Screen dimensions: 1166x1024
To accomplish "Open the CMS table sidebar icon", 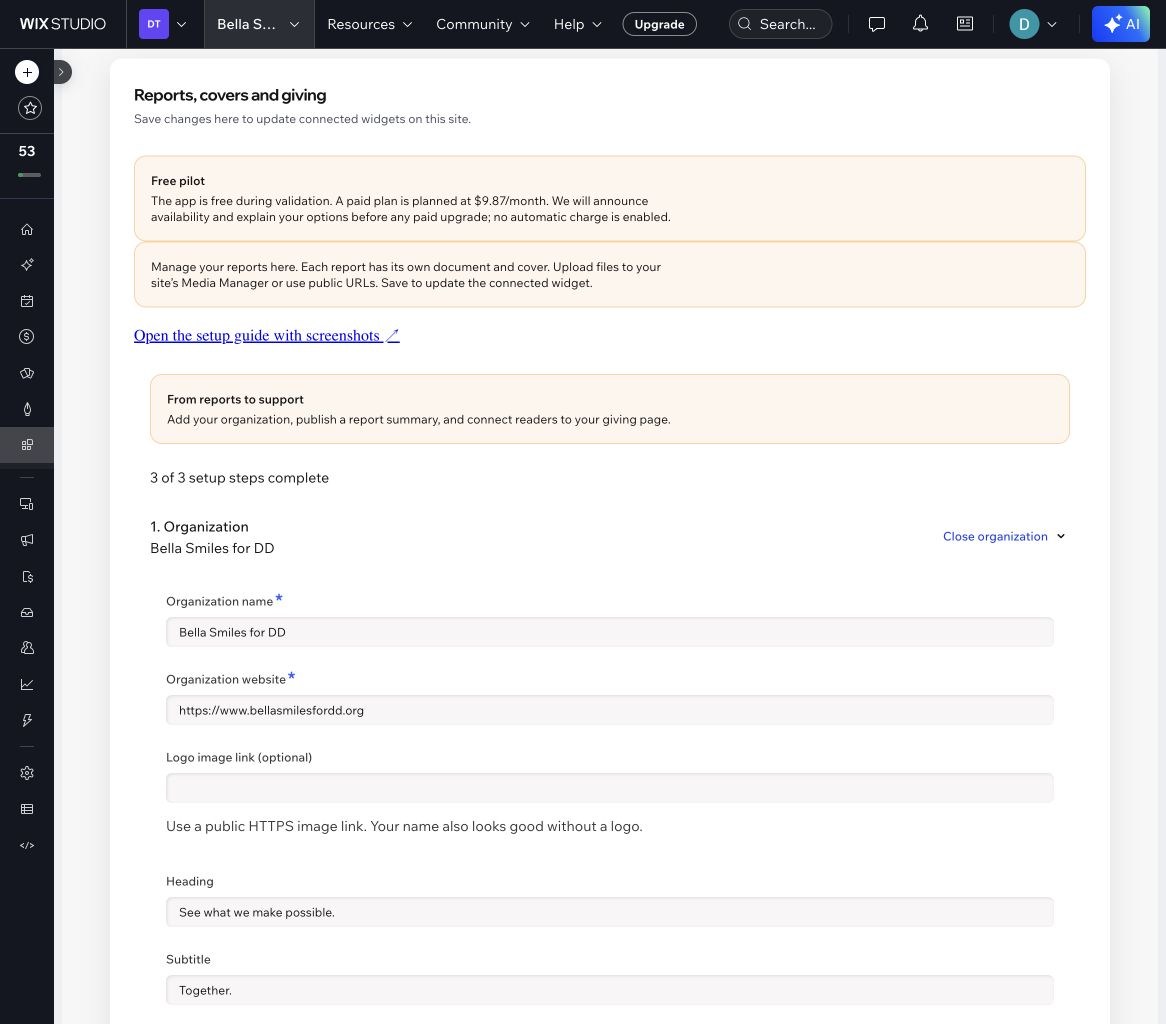I will click(27, 809).
